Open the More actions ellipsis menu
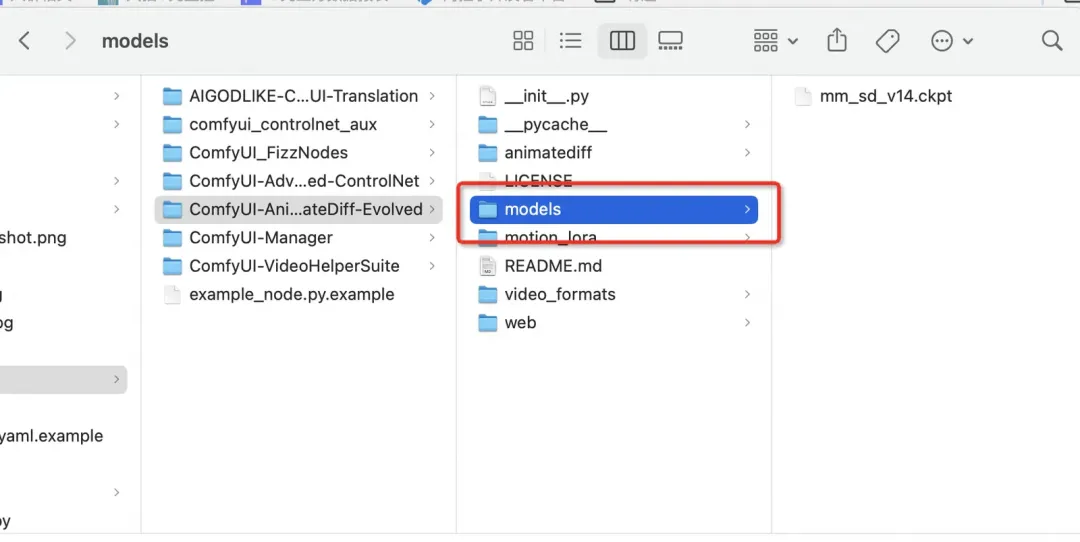 point(952,41)
